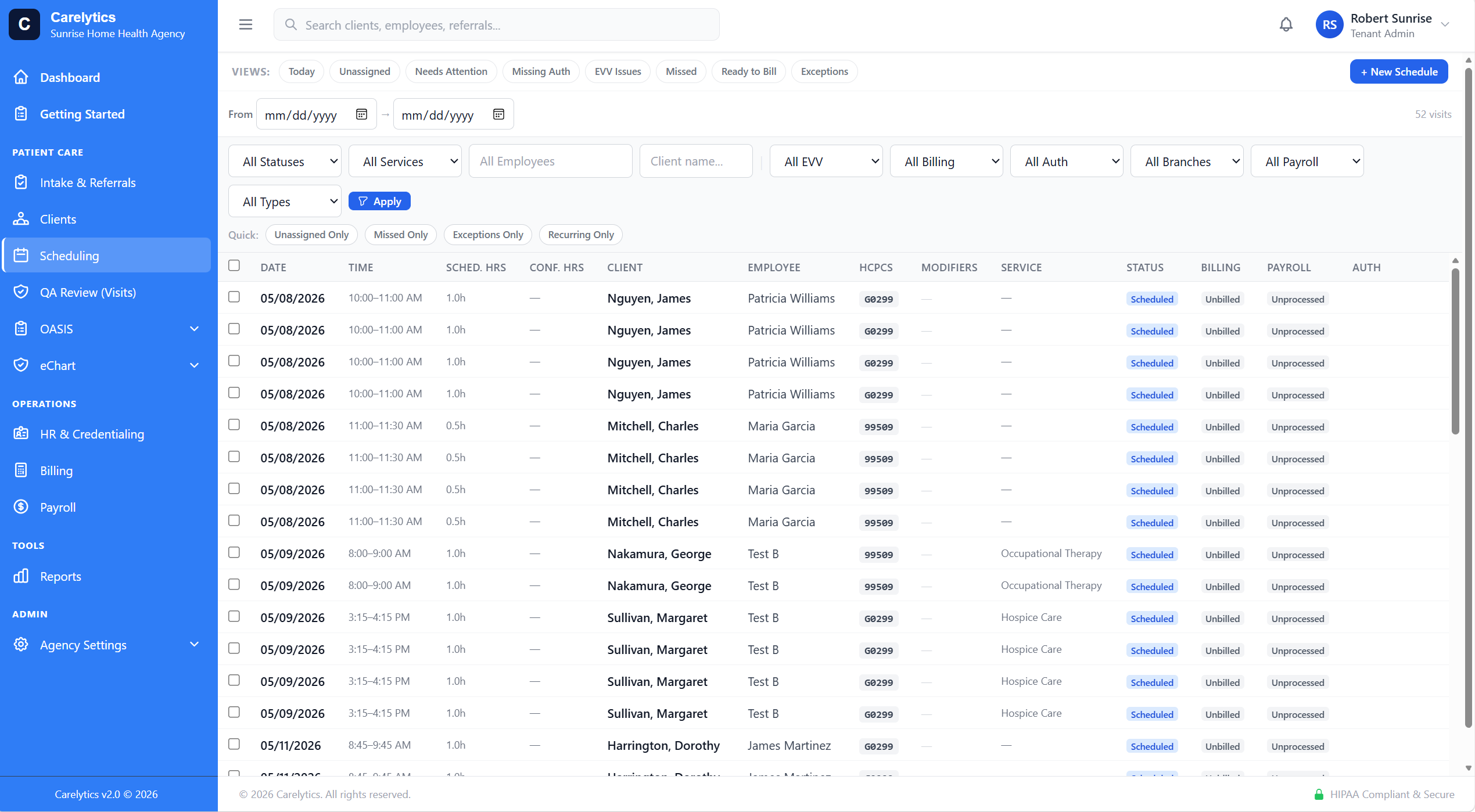Open the All Statuses dropdown

[x=285, y=161]
